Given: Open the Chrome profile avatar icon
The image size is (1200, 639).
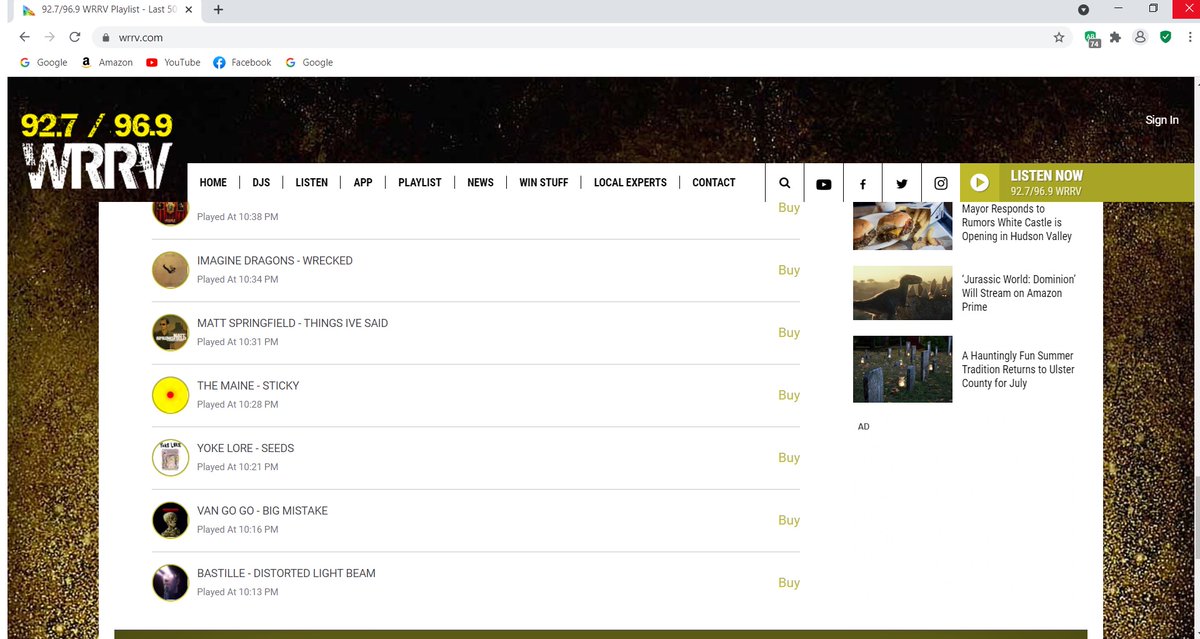Looking at the screenshot, I should (1140, 37).
